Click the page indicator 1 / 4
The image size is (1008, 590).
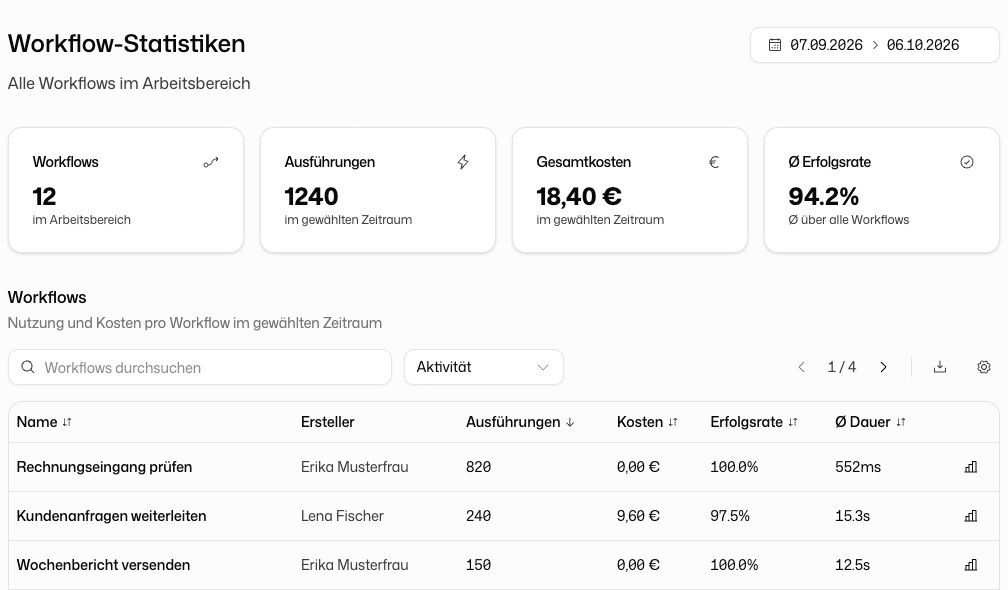tap(842, 367)
